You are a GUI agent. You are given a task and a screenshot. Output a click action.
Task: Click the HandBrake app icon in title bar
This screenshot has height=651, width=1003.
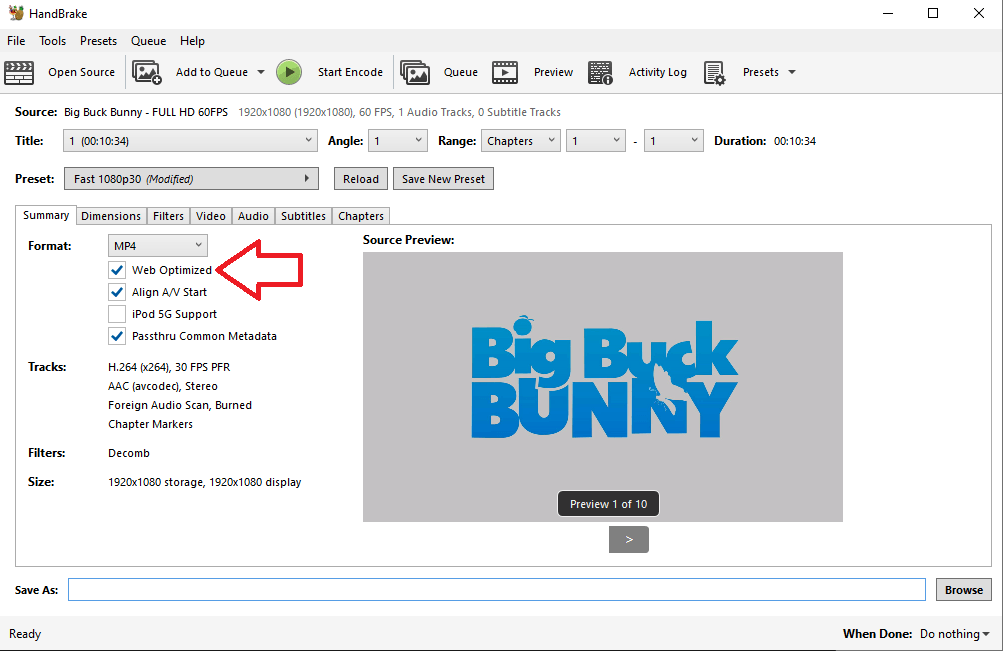pyautogui.click(x=15, y=13)
